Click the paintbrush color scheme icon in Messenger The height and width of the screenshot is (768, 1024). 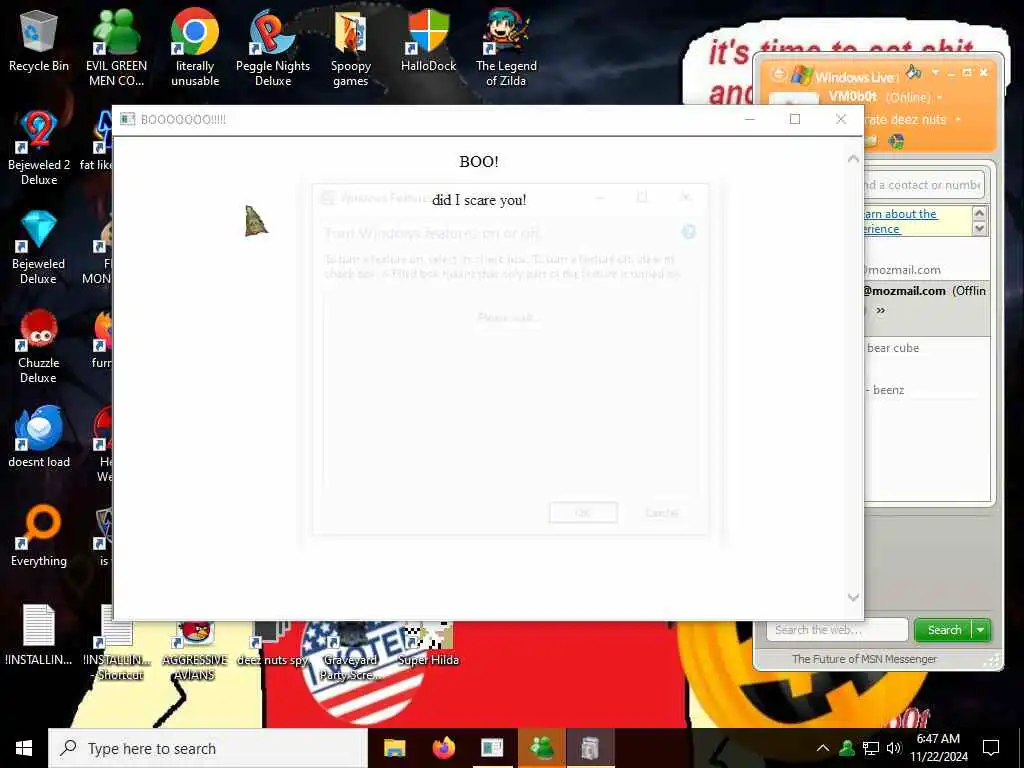coord(914,72)
